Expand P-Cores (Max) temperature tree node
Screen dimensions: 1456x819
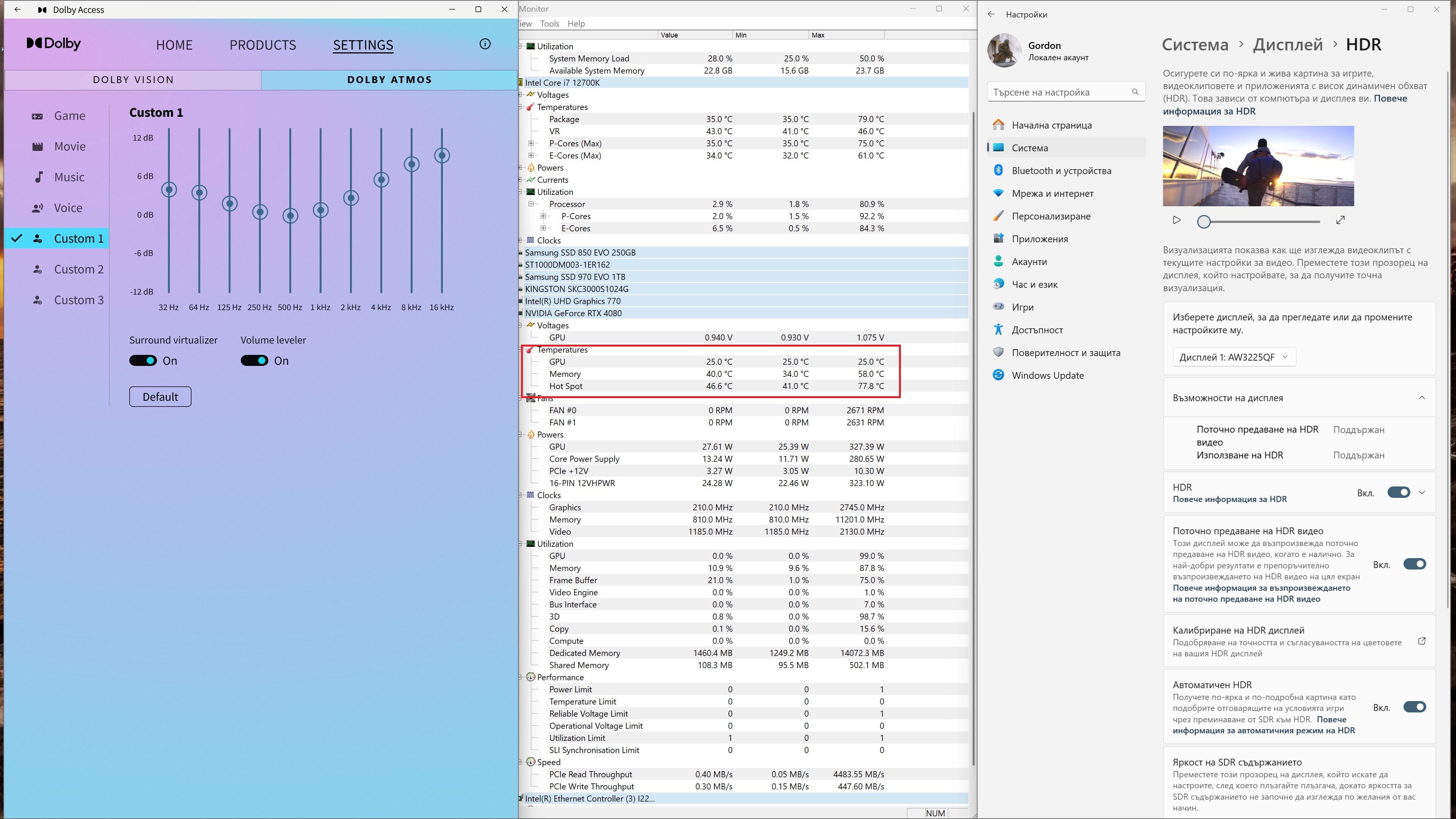531,144
